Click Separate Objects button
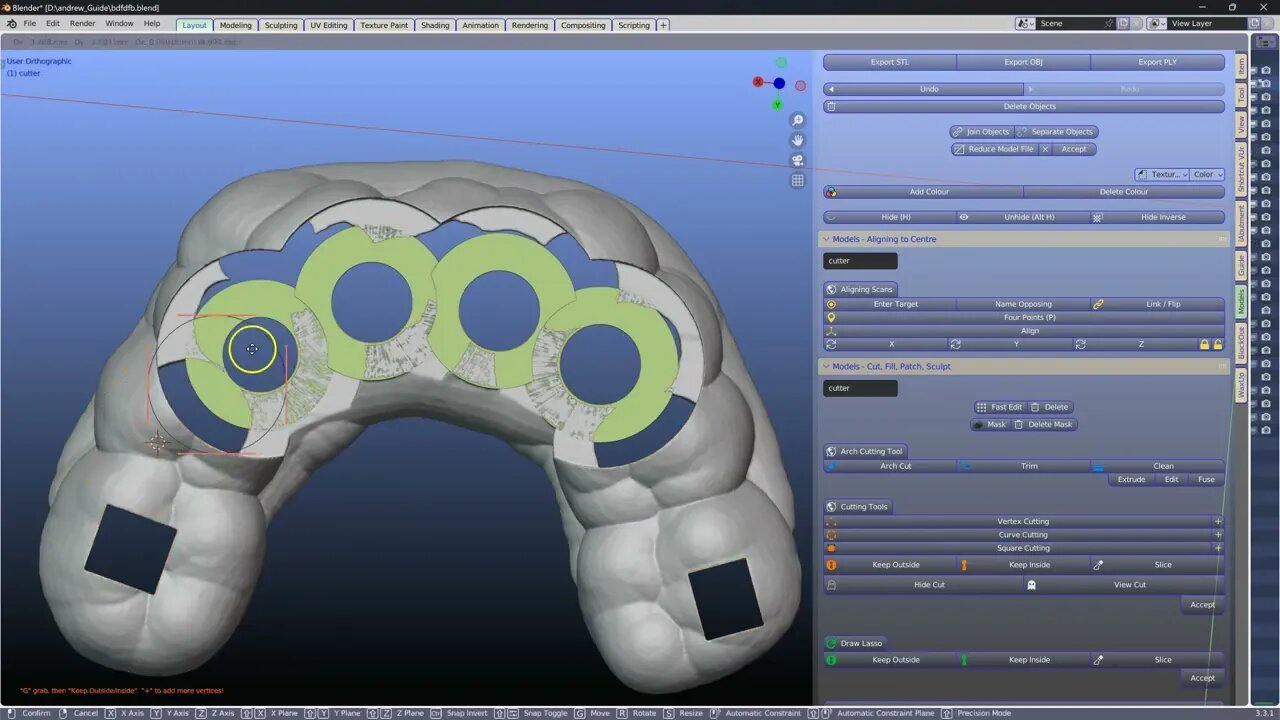 tap(1057, 132)
